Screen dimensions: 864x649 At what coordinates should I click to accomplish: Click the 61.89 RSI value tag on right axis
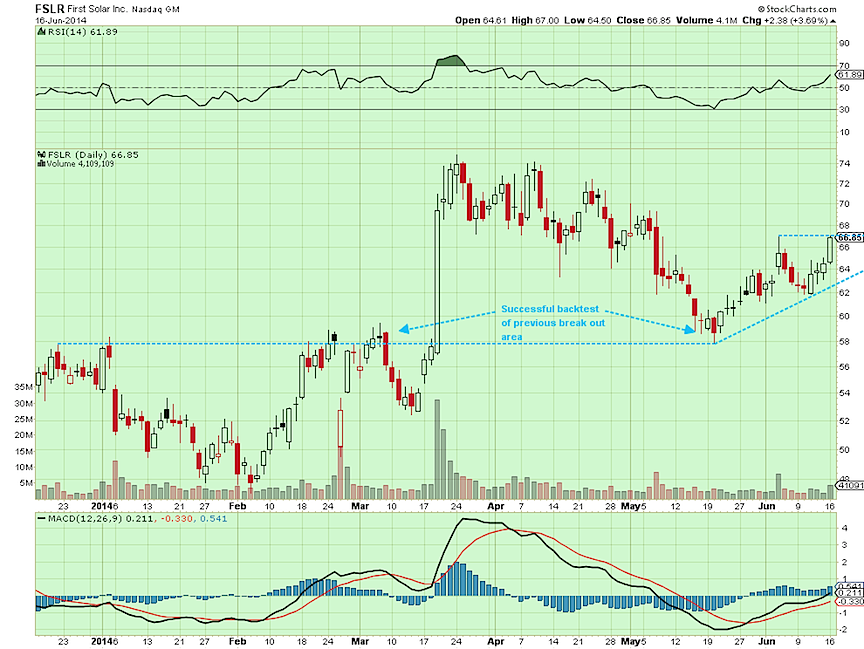[x=850, y=74]
